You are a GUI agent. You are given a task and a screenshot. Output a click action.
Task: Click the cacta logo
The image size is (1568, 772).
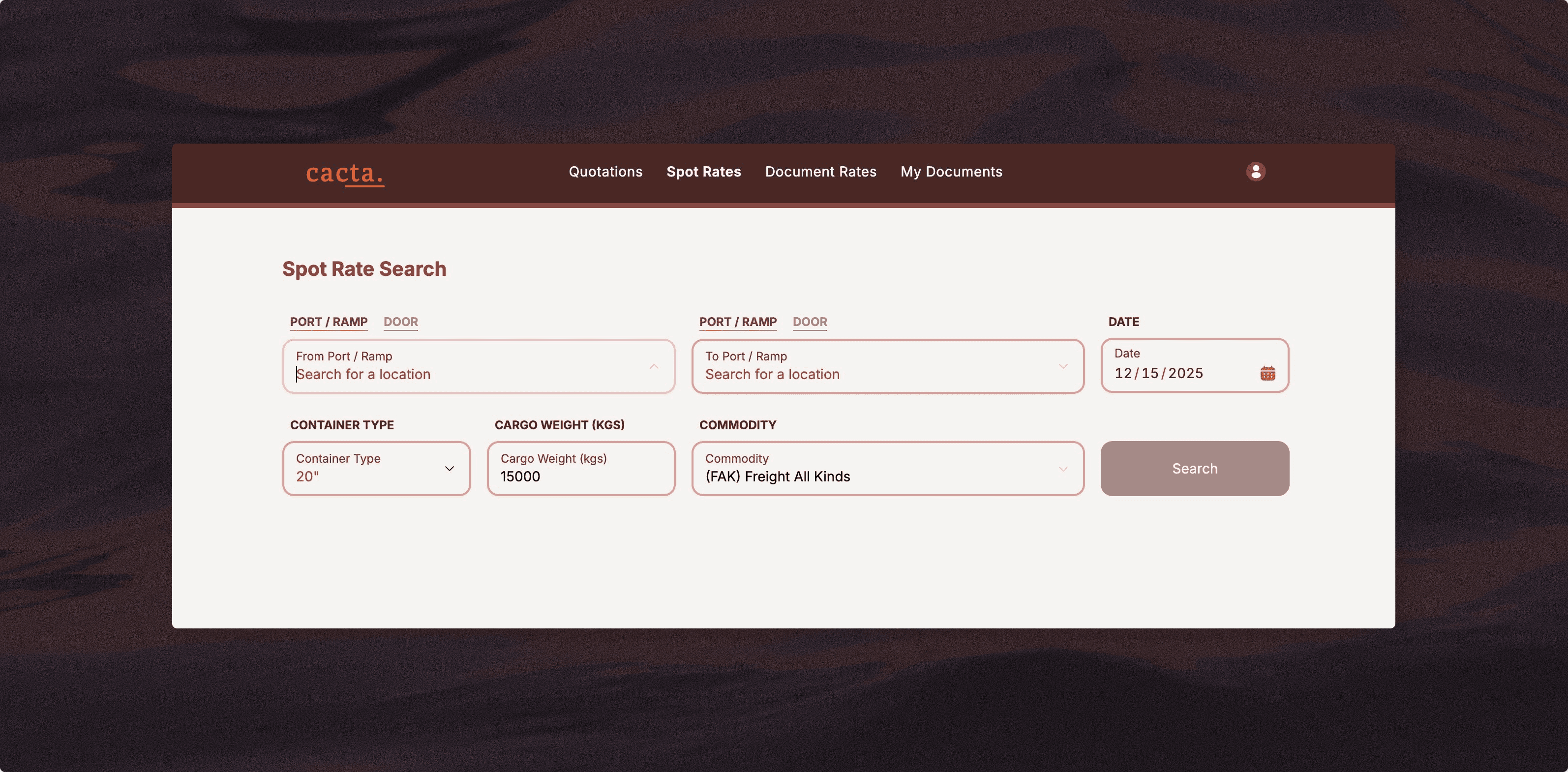tap(344, 173)
